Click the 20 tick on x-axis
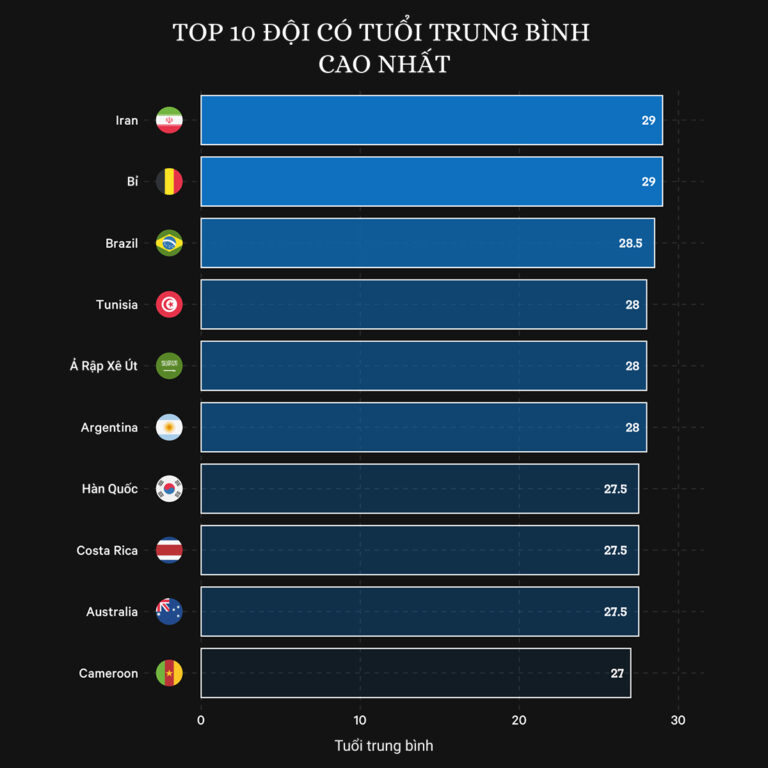Viewport: 768px width, 768px height. tap(519, 721)
